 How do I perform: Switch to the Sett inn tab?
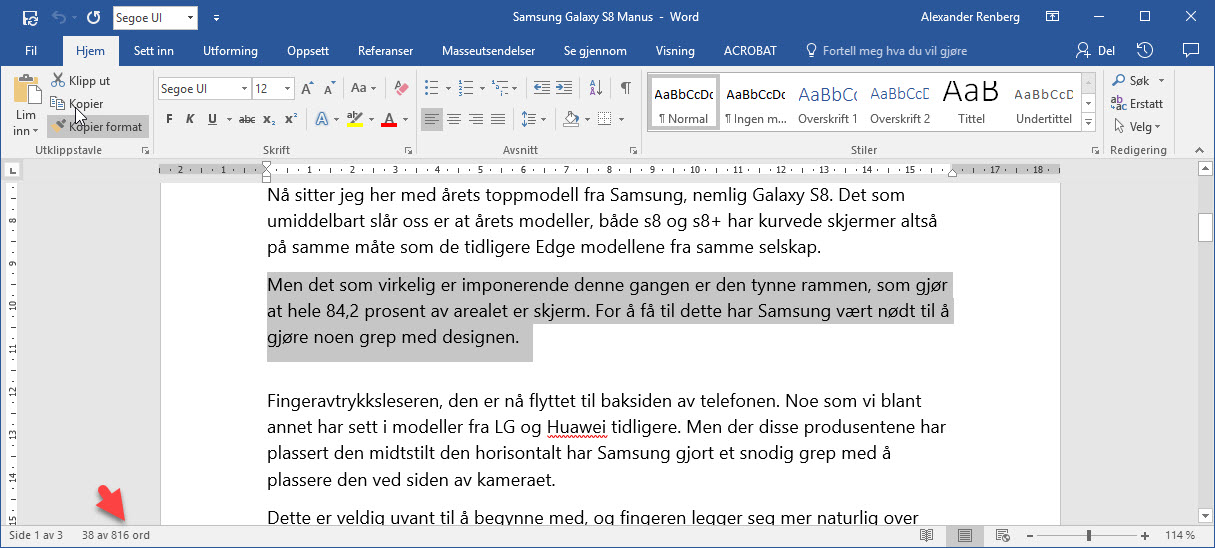(x=154, y=51)
